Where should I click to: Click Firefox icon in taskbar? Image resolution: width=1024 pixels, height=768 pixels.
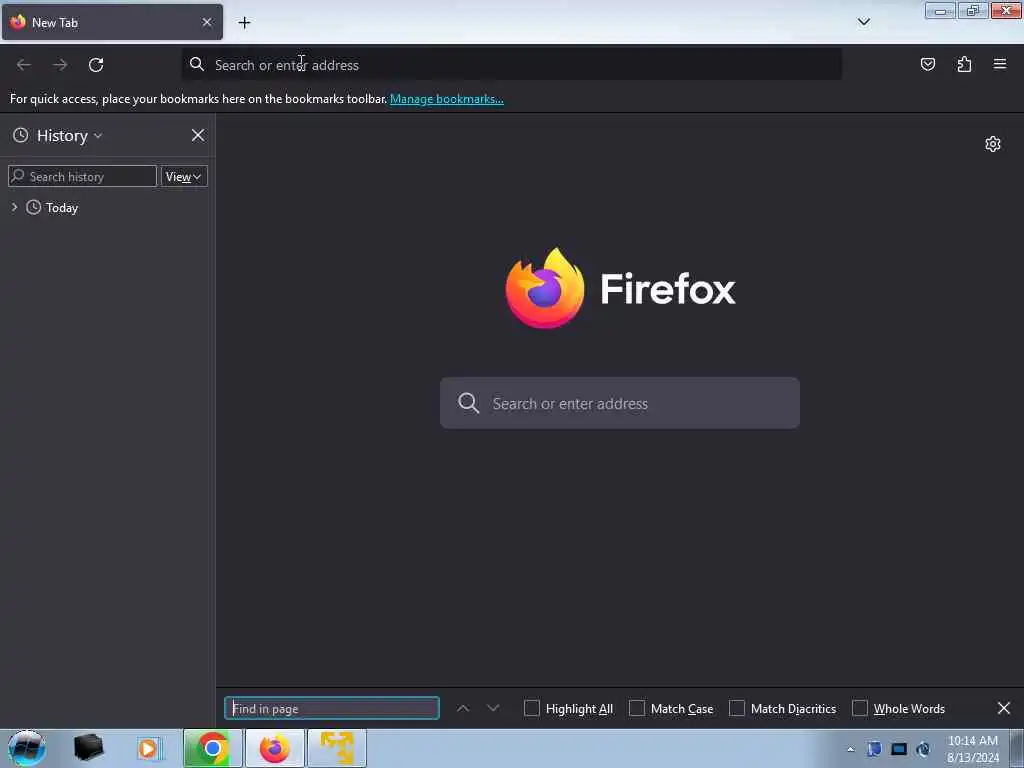tap(274, 748)
